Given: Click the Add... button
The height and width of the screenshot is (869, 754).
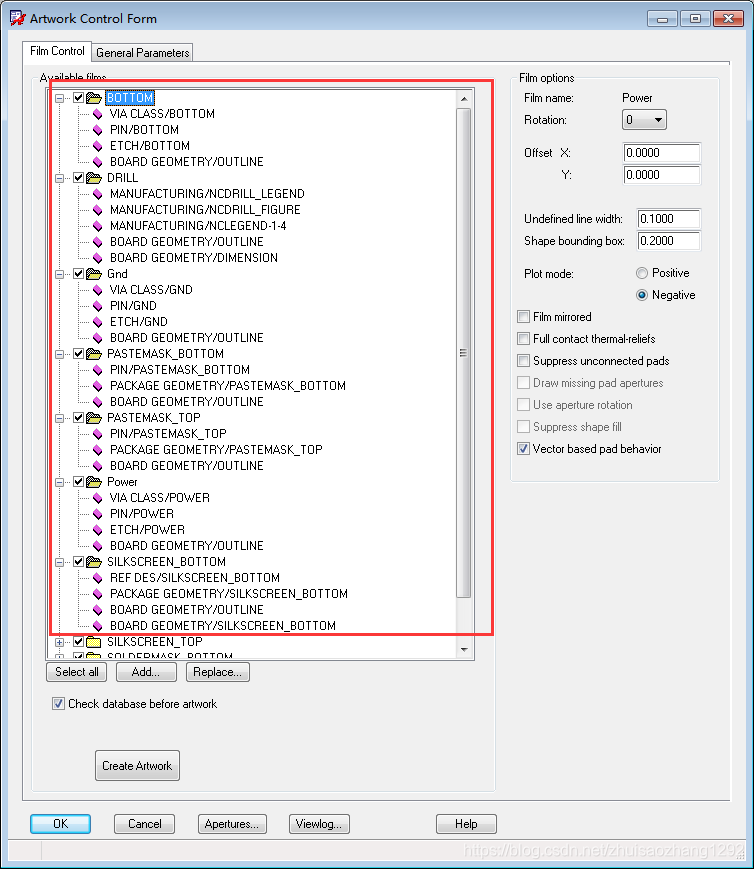Looking at the screenshot, I should pyautogui.click(x=146, y=672).
